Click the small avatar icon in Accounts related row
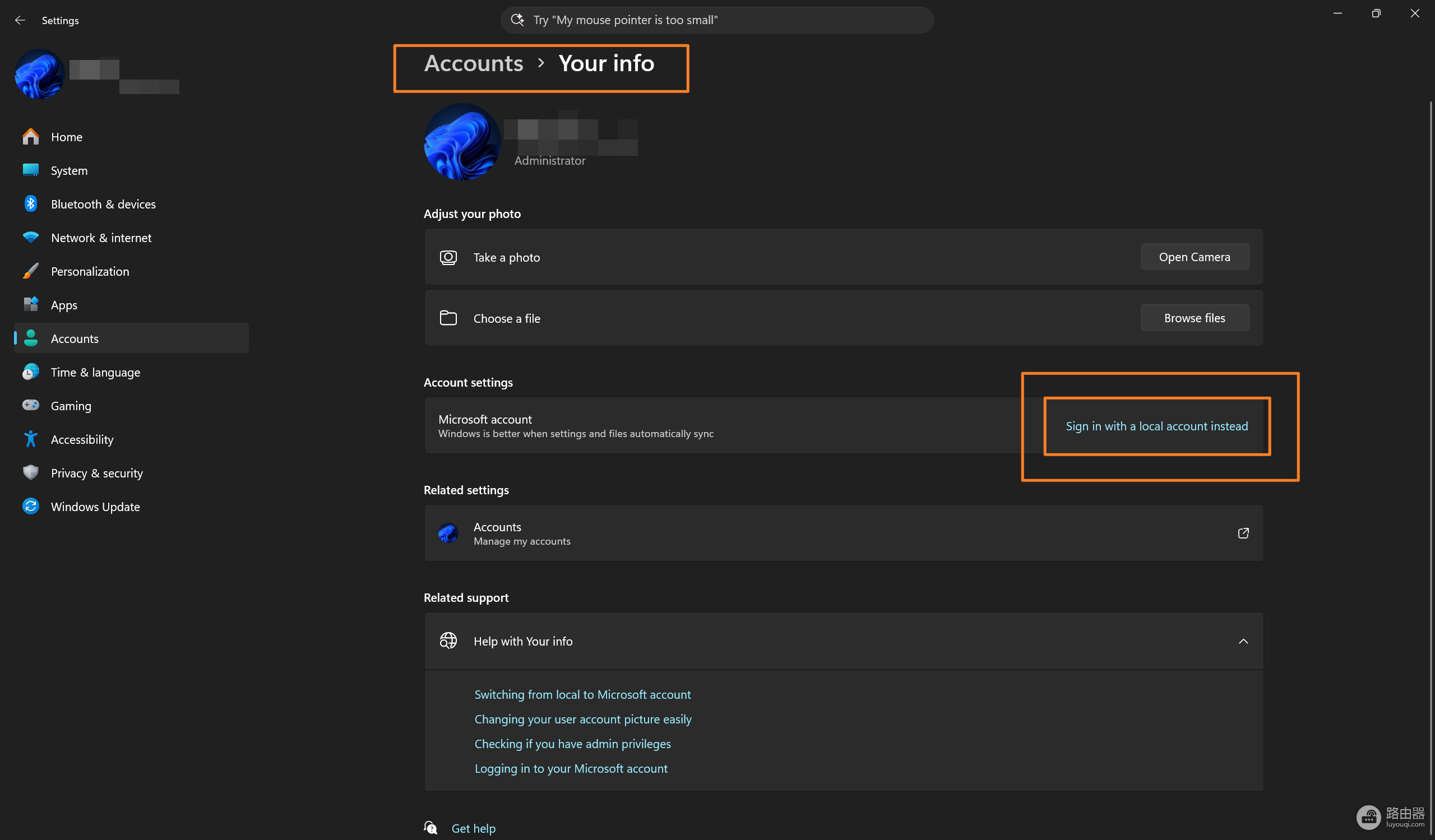Screen dimensions: 1435x840 pos(448,533)
